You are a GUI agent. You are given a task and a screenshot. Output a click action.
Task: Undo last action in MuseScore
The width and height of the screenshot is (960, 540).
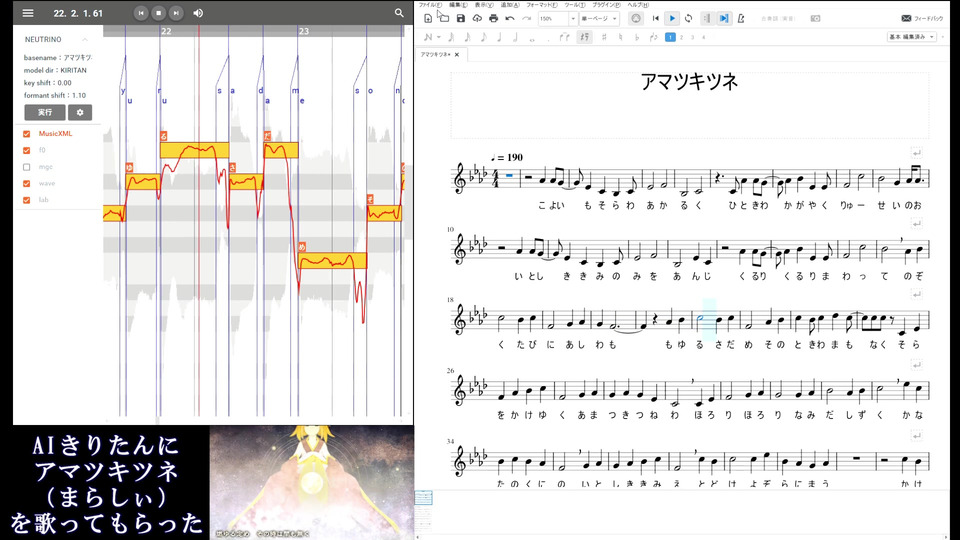click(509, 18)
